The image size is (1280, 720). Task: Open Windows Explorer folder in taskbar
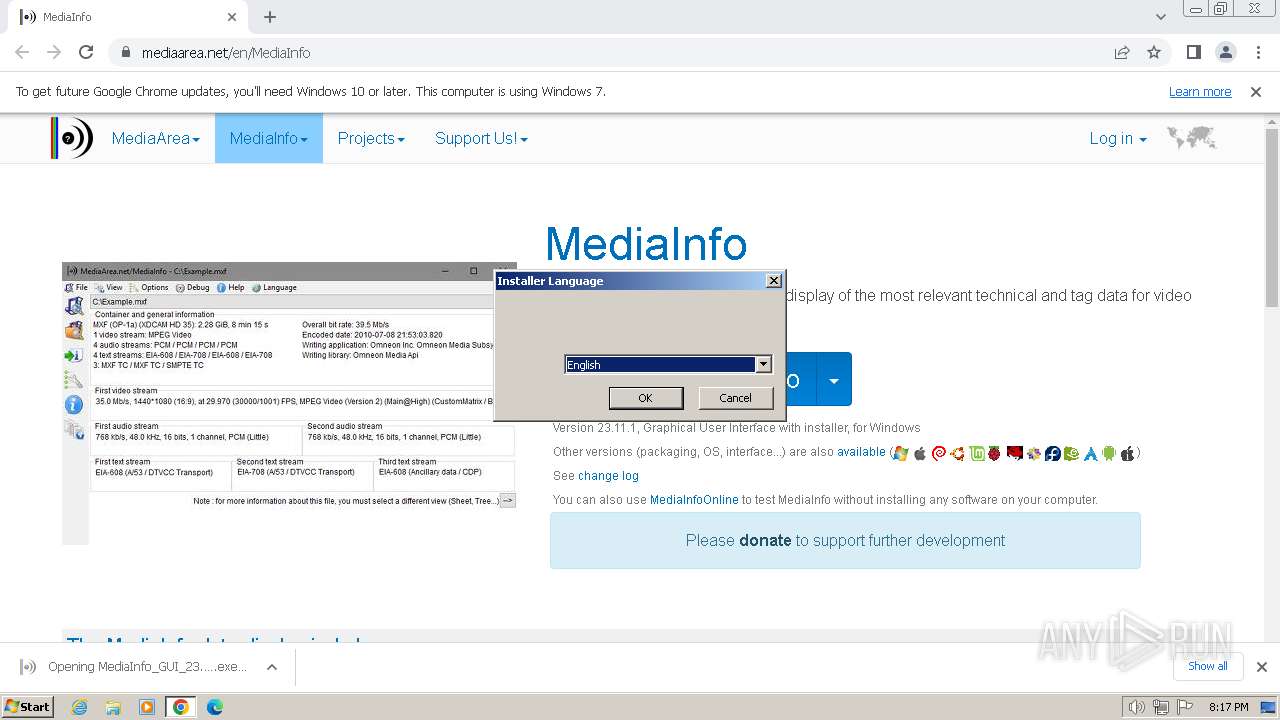pyautogui.click(x=113, y=707)
